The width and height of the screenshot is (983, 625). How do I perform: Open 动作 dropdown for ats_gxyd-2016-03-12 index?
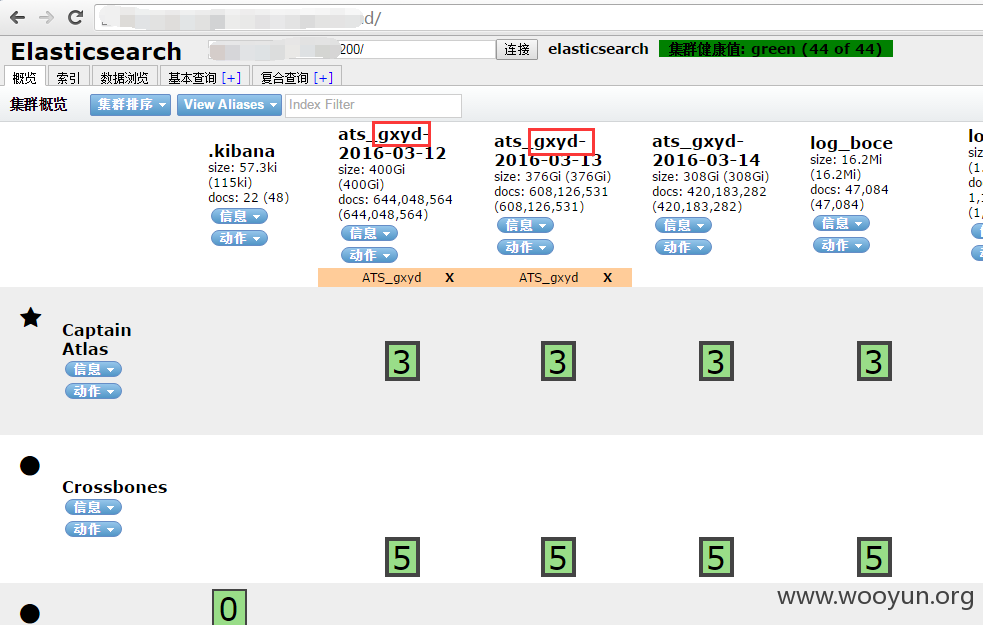370,255
